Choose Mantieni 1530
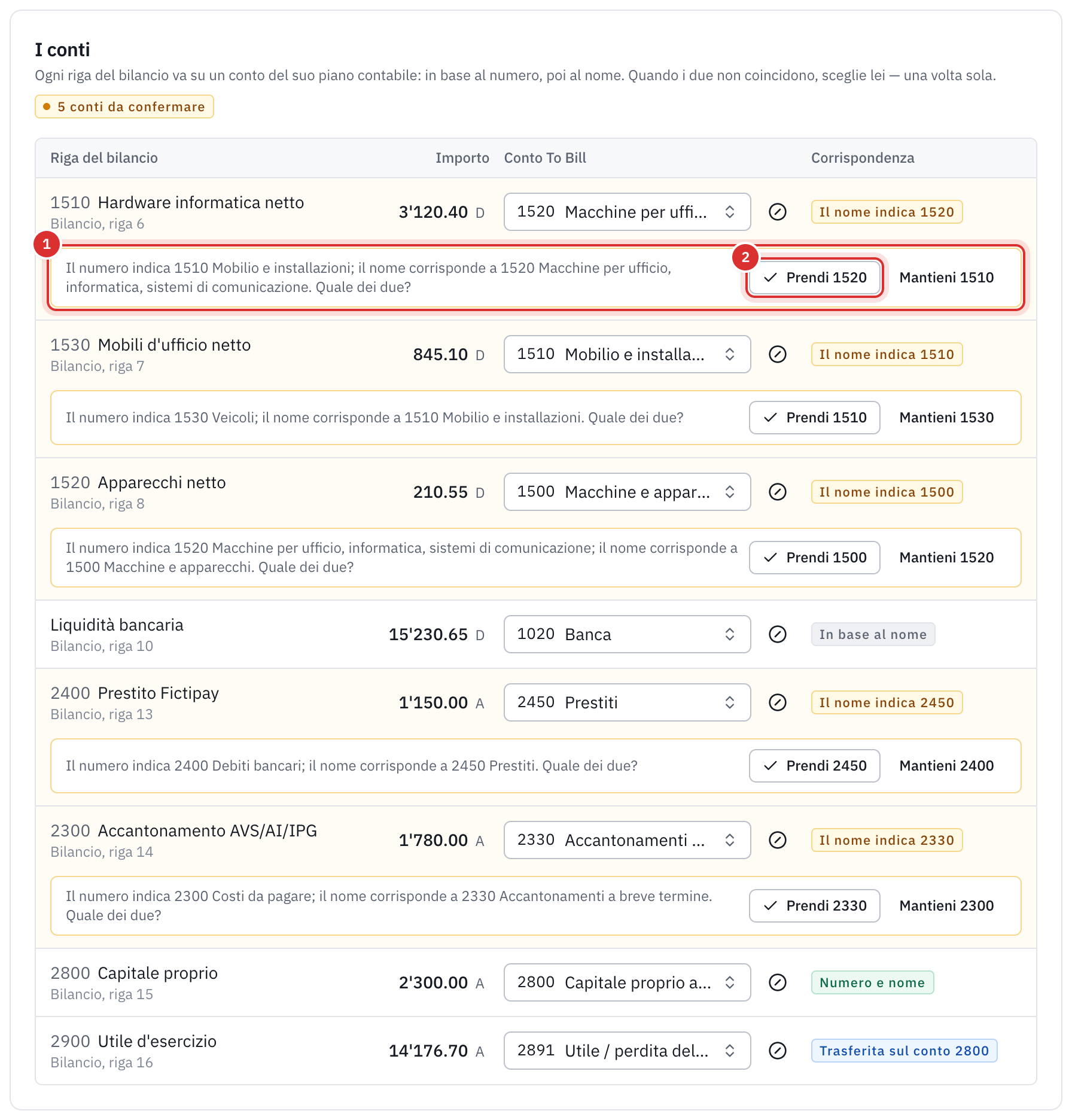1072x1120 pixels. tap(946, 418)
